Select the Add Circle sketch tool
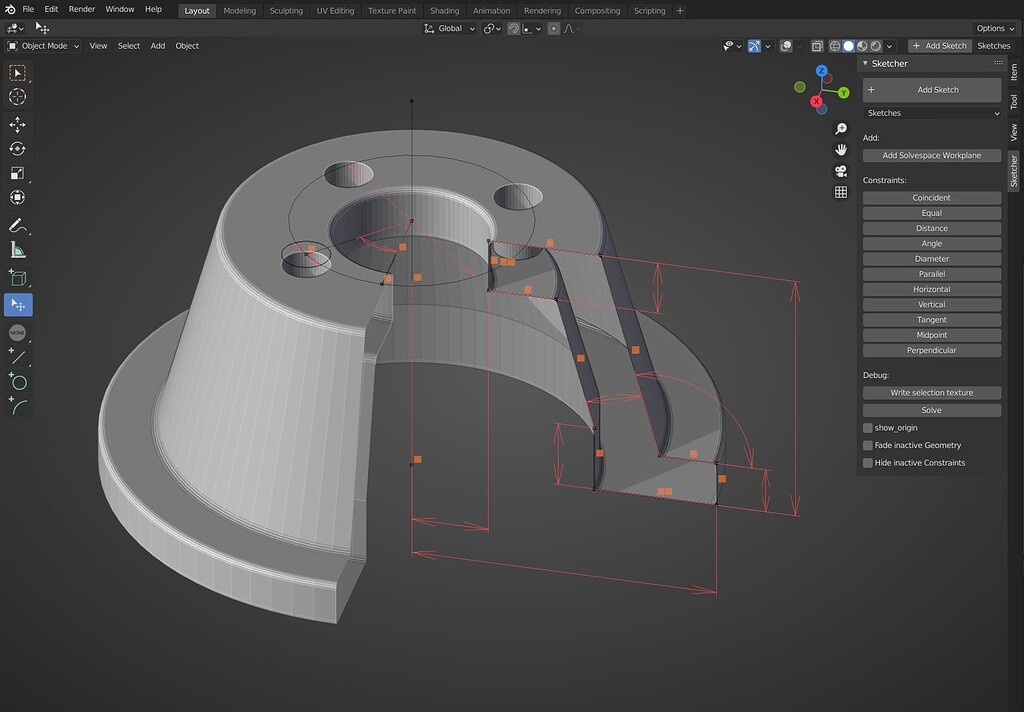The height and width of the screenshot is (712, 1024). coord(17,381)
